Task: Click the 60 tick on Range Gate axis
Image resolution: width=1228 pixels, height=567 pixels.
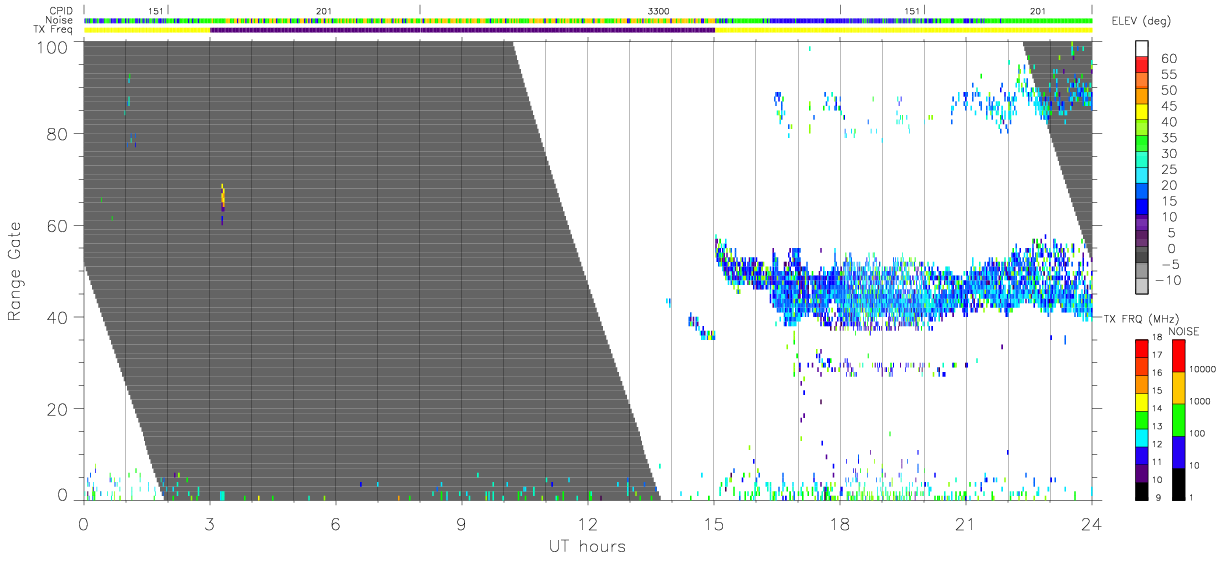Action: pos(57,225)
